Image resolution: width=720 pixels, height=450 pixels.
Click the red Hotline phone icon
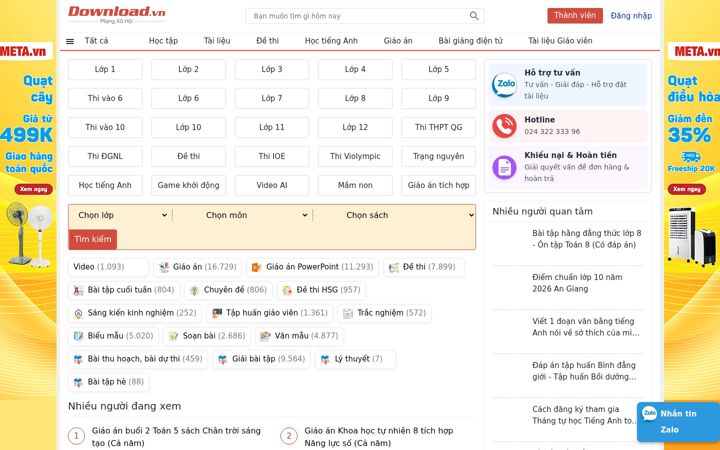click(x=504, y=126)
